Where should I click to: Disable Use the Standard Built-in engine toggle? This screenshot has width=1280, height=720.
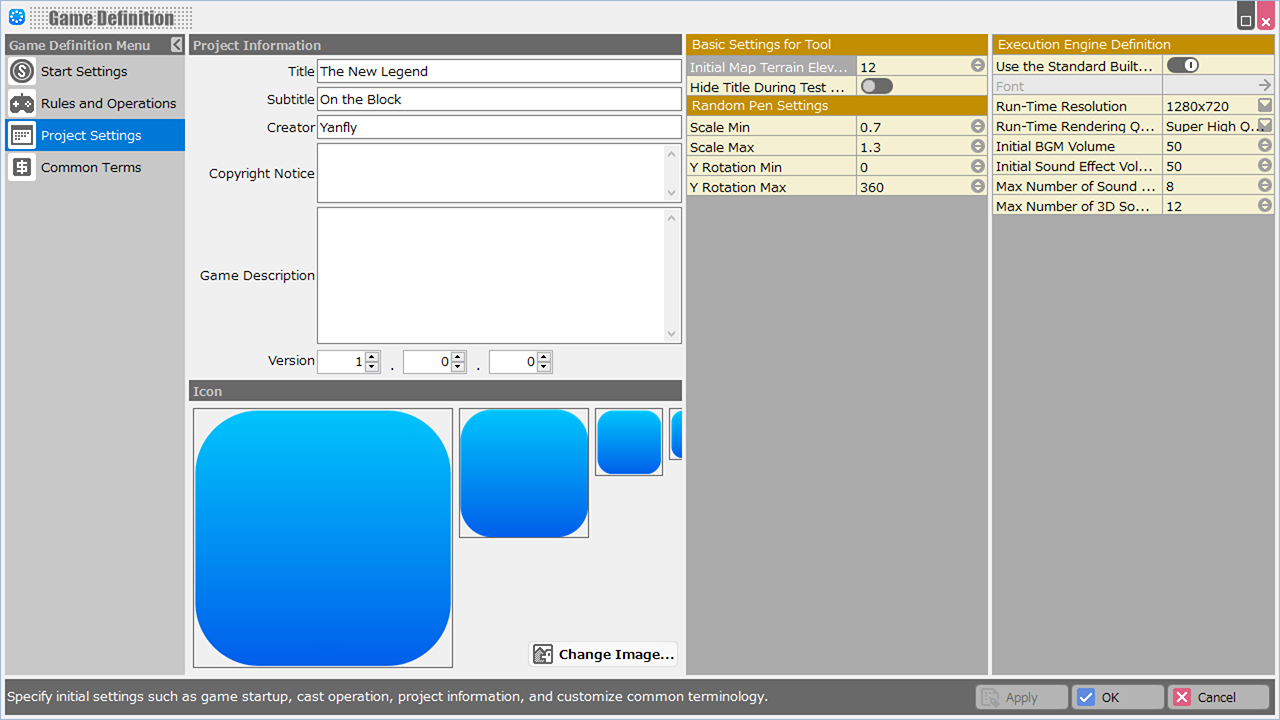click(1182, 65)
